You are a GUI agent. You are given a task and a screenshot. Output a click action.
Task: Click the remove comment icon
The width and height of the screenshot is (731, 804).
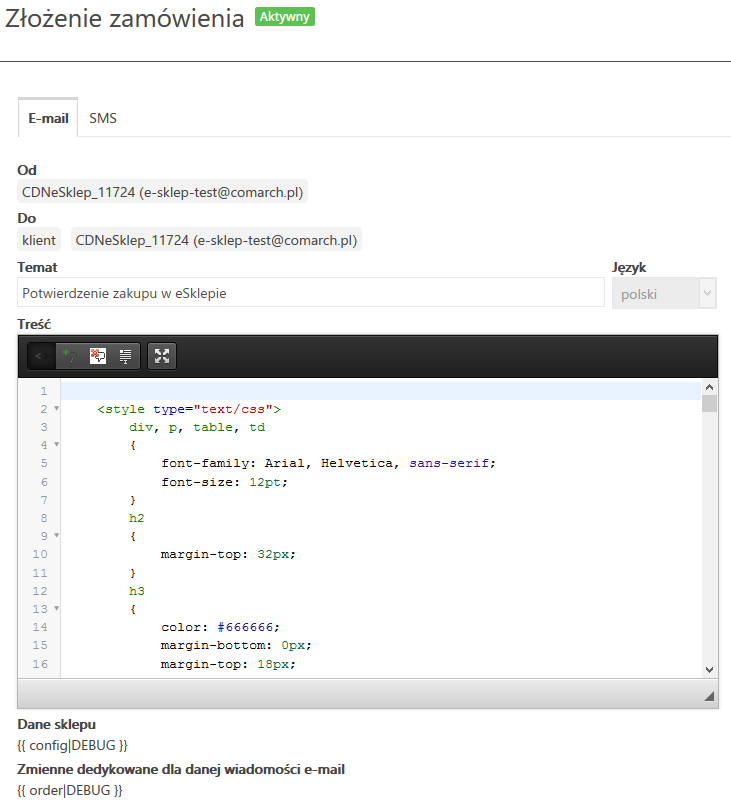[x=97, y=356]
